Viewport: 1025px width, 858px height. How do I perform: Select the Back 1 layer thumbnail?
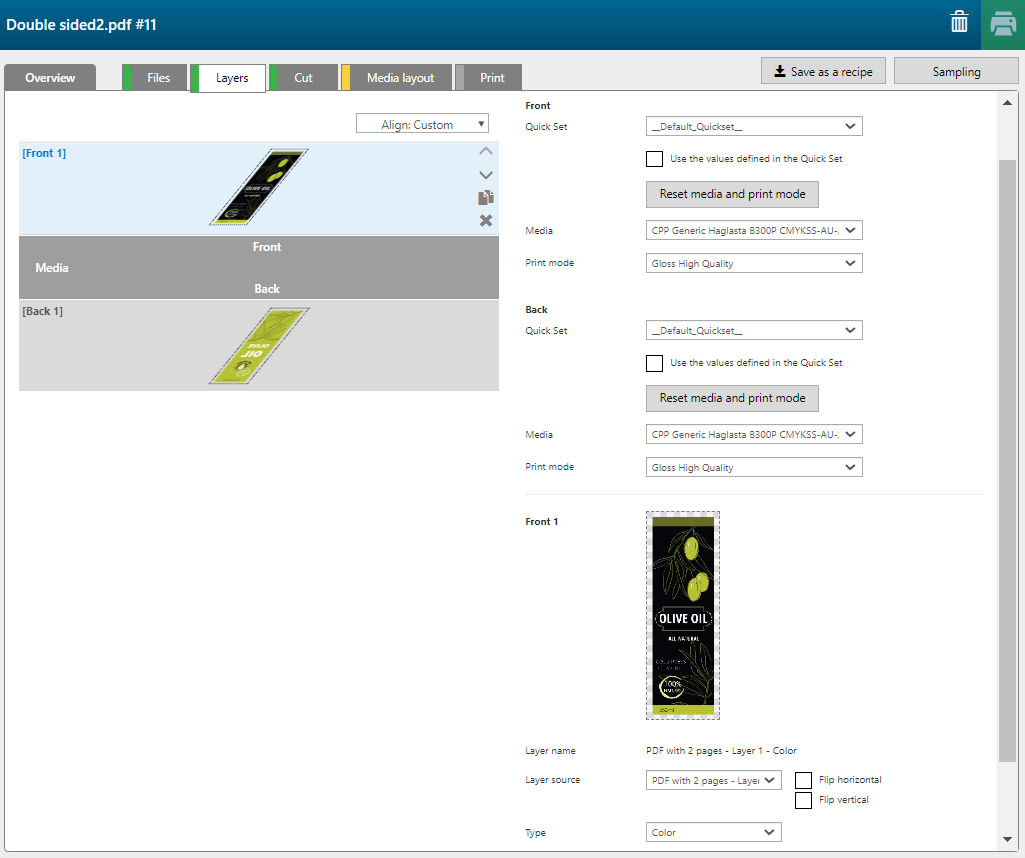pyautogui.click(x=258, y=345)
